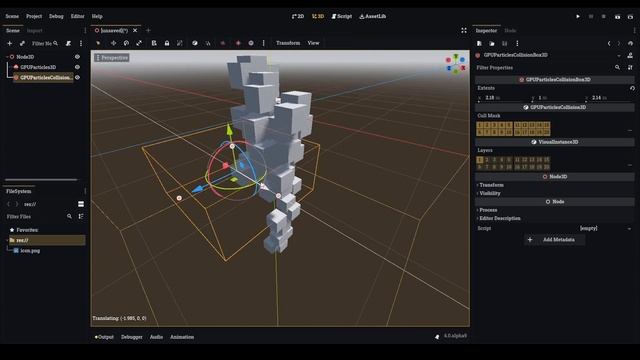Open the Perspective view menu
This screenshot has height=360, width=640.
tap(112, 58)
